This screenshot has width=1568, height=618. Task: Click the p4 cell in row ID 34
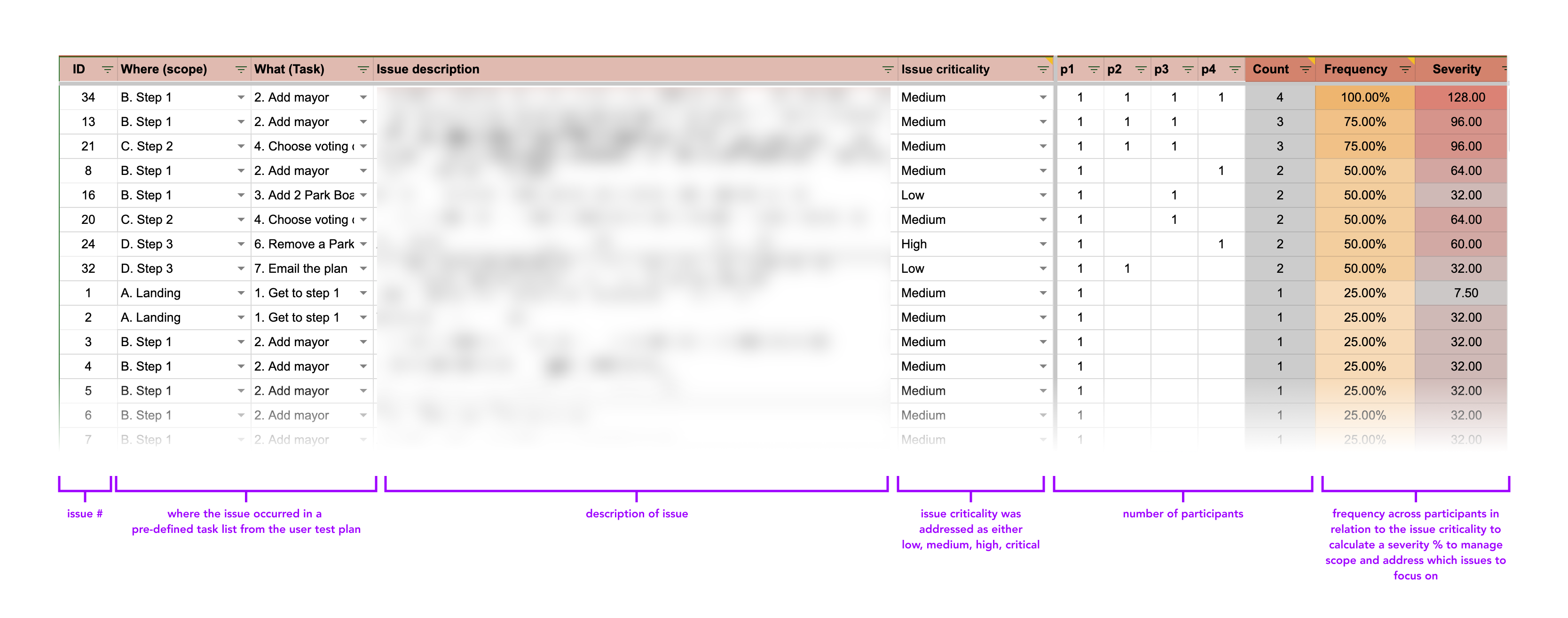[1221, 97]
